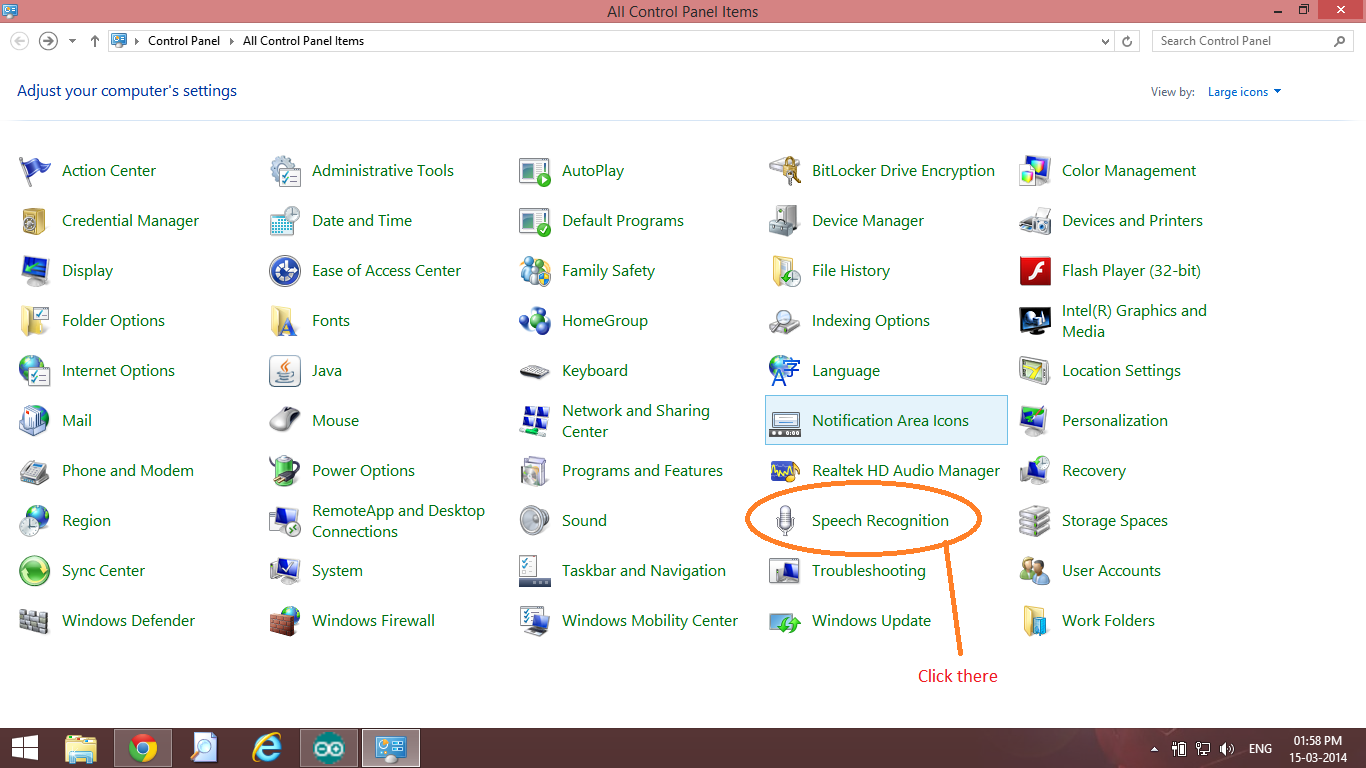The height and width of the screenshot is (768, 1366).
Task: Click the Device Manager icon
Action: (785, 221)
